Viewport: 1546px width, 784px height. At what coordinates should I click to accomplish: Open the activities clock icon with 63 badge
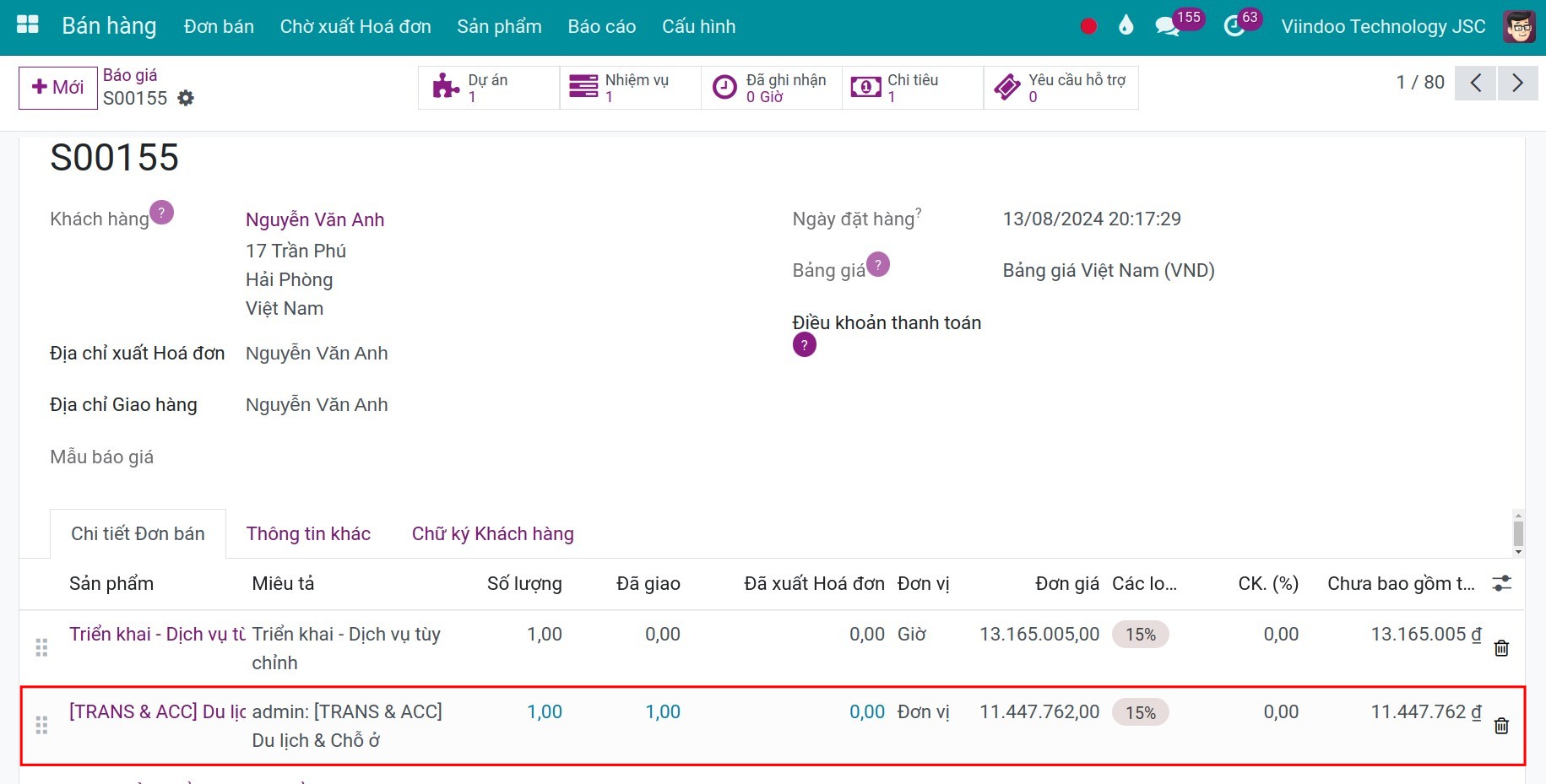tap(1234, 26)
